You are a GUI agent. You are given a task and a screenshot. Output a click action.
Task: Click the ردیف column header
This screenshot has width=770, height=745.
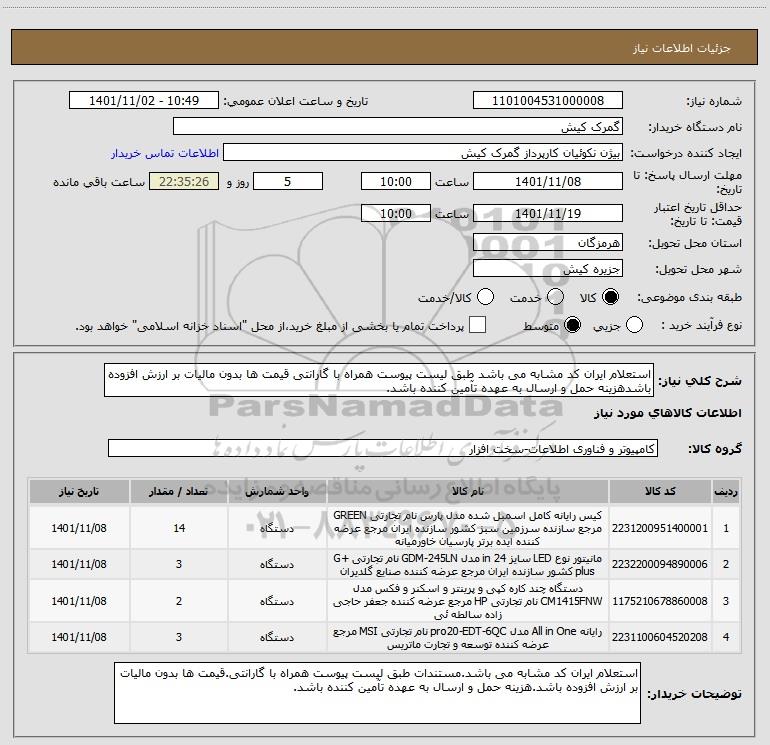(x=726, y=492)
